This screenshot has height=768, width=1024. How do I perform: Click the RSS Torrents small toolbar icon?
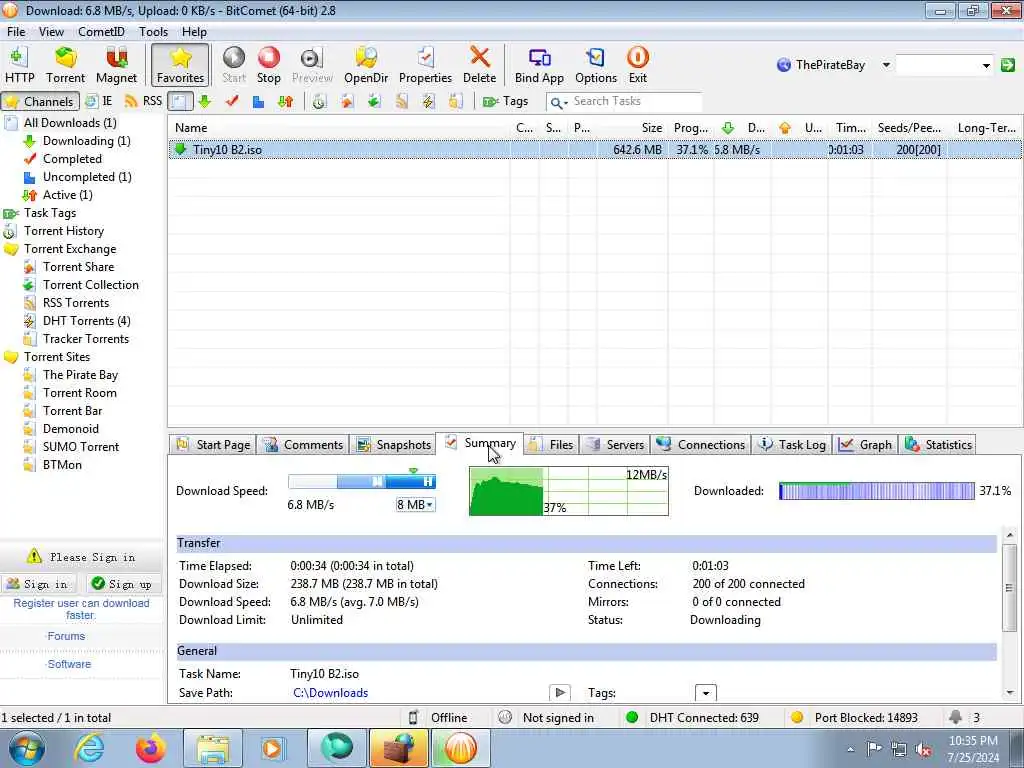[401, 101]
